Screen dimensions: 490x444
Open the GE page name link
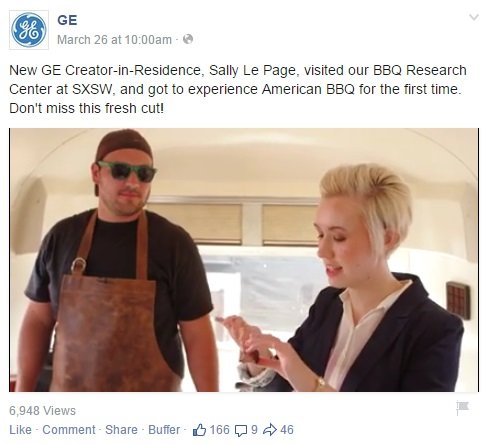click(x=67, y=20)
